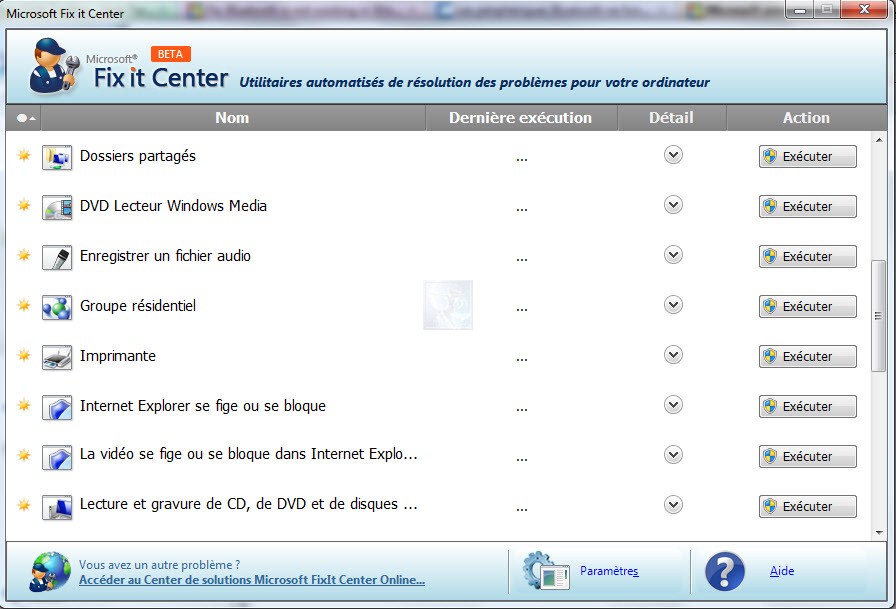This screenshot has height=609, width=896.
Task: Click the star next to La vidéo se fige
Action: pyautogui.click(x=24, y=455)
